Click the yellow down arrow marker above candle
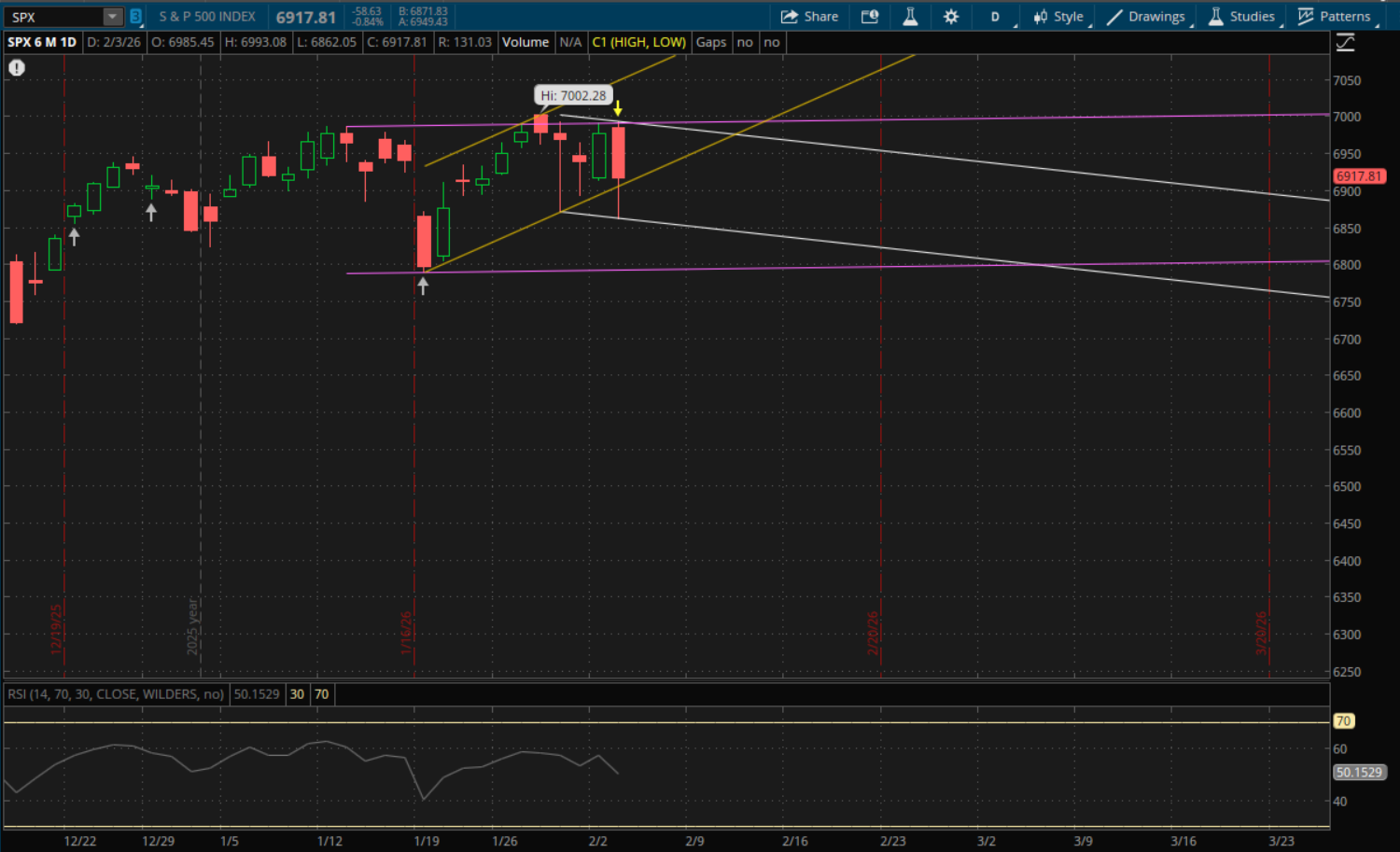Screen dimensions: 1400x852 [x=618, y=108]
